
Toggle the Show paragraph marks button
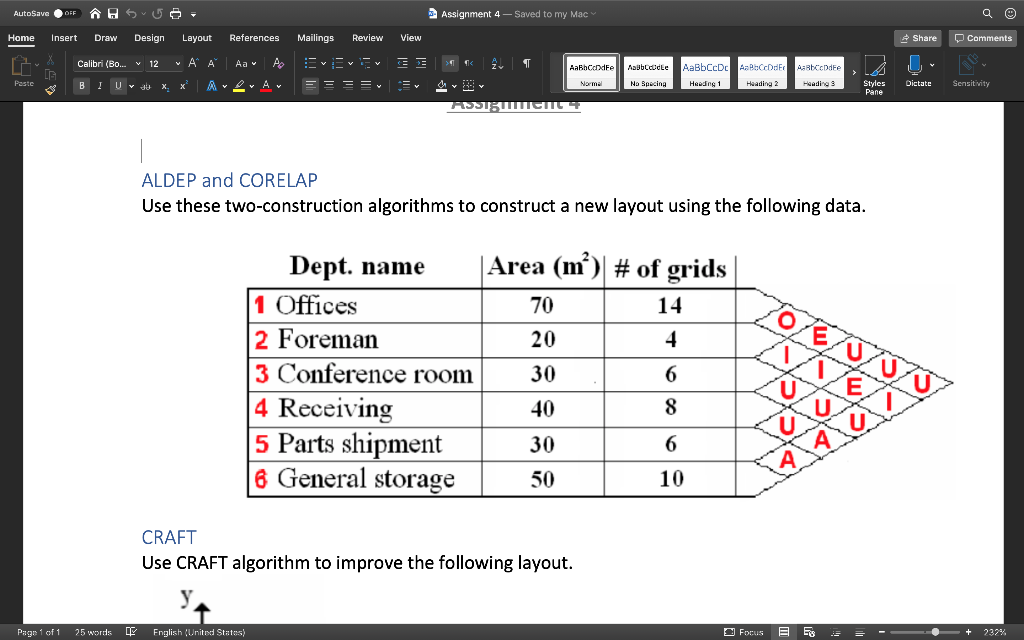coord(526,63)
